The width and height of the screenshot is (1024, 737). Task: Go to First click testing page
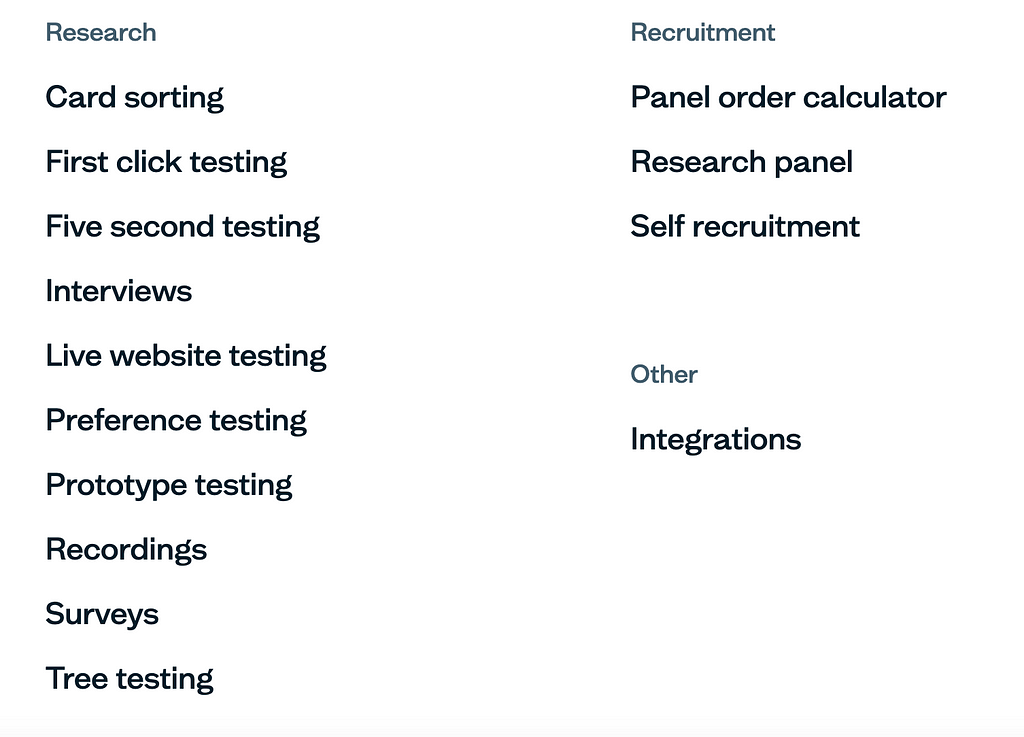[166, 163]
